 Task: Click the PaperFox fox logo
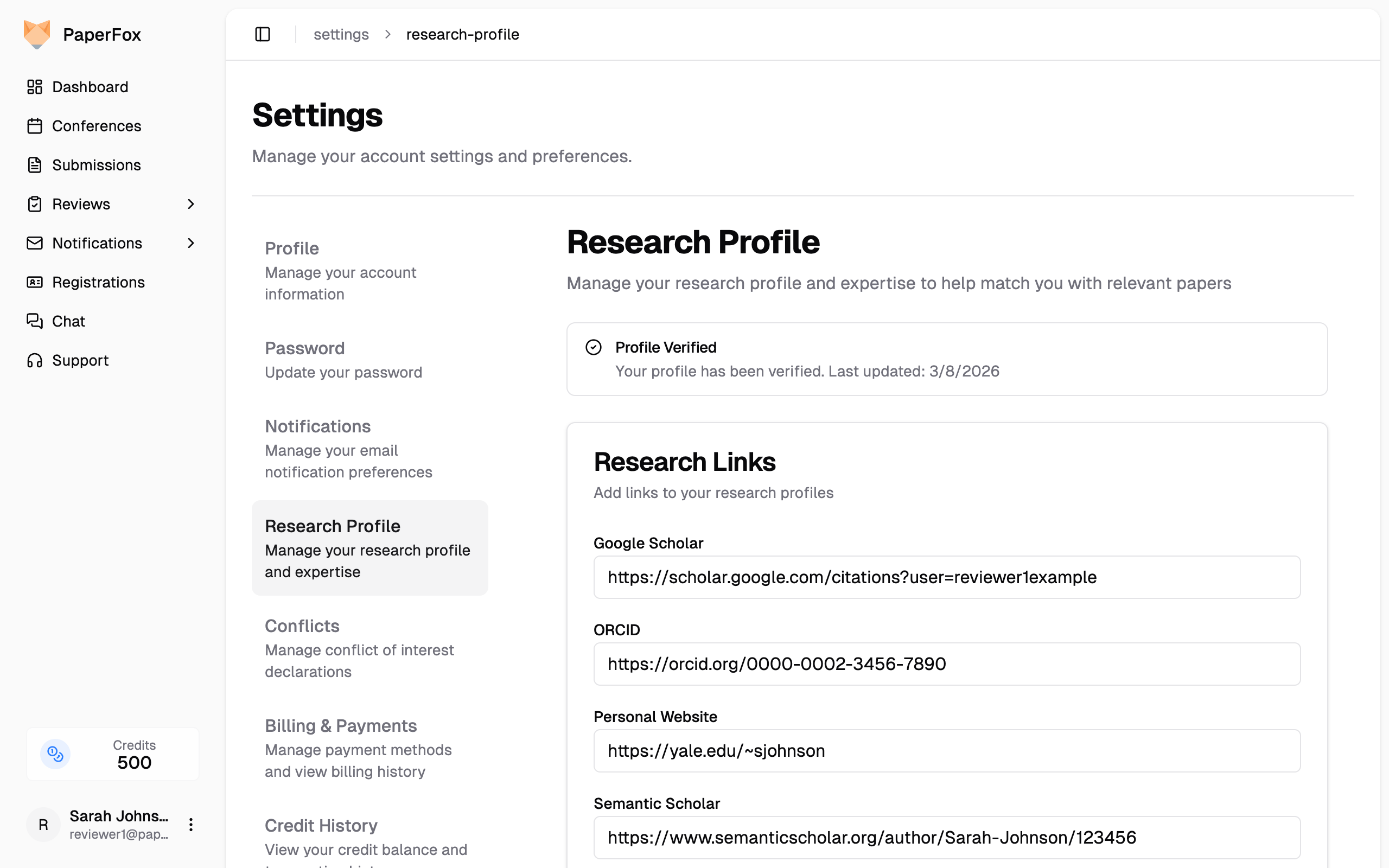pos(37,34)
